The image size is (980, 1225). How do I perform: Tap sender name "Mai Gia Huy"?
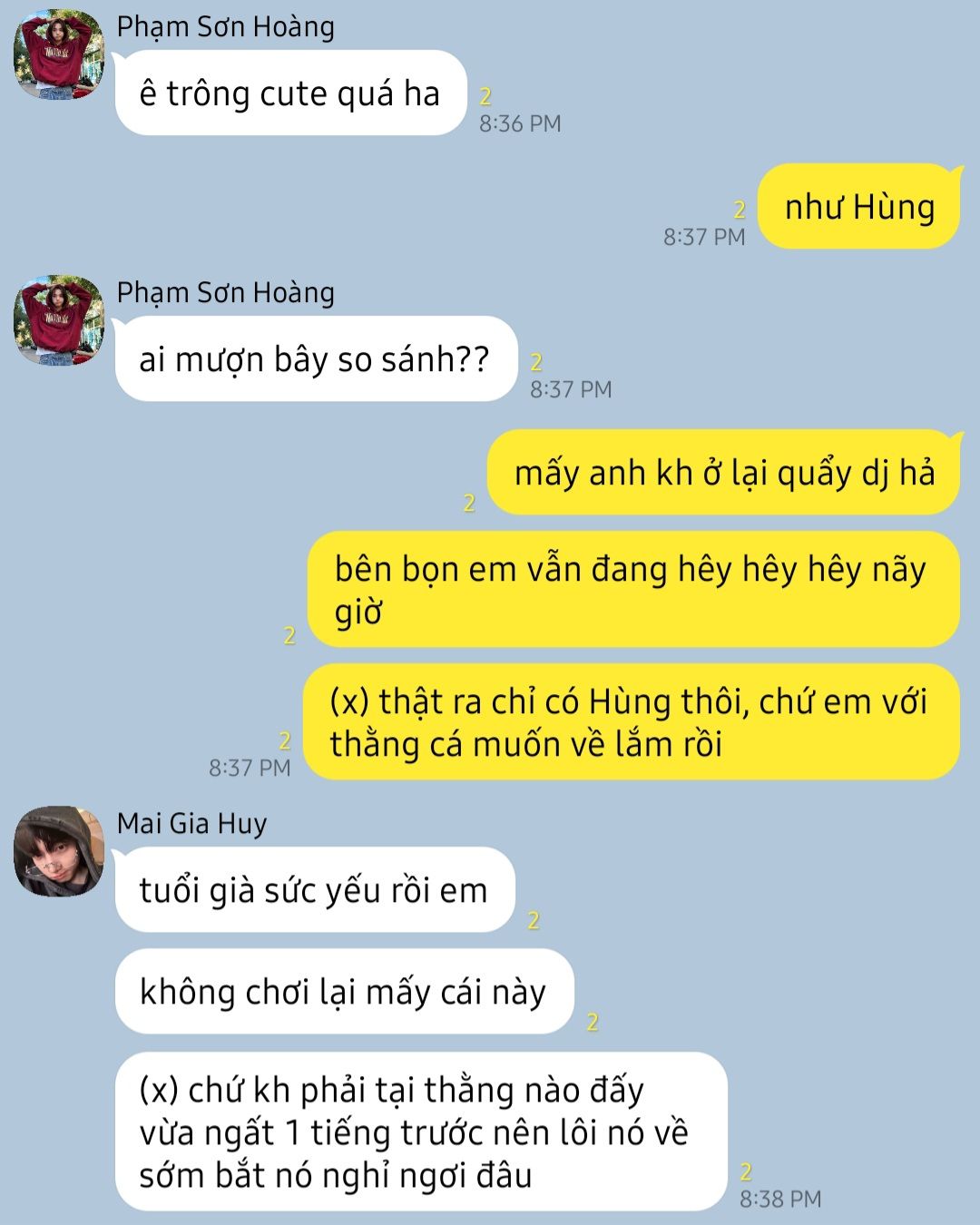coord(192,823)
